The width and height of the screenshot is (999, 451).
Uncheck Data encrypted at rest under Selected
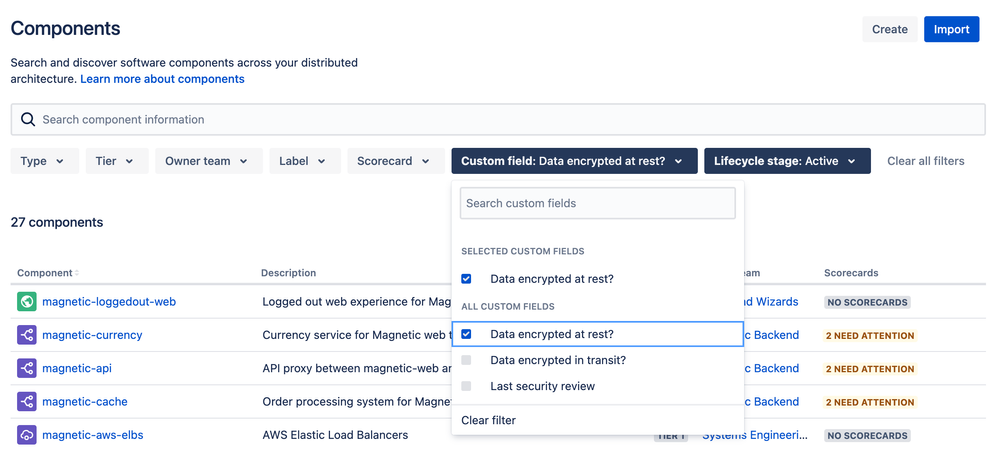(x=466, y=279)
